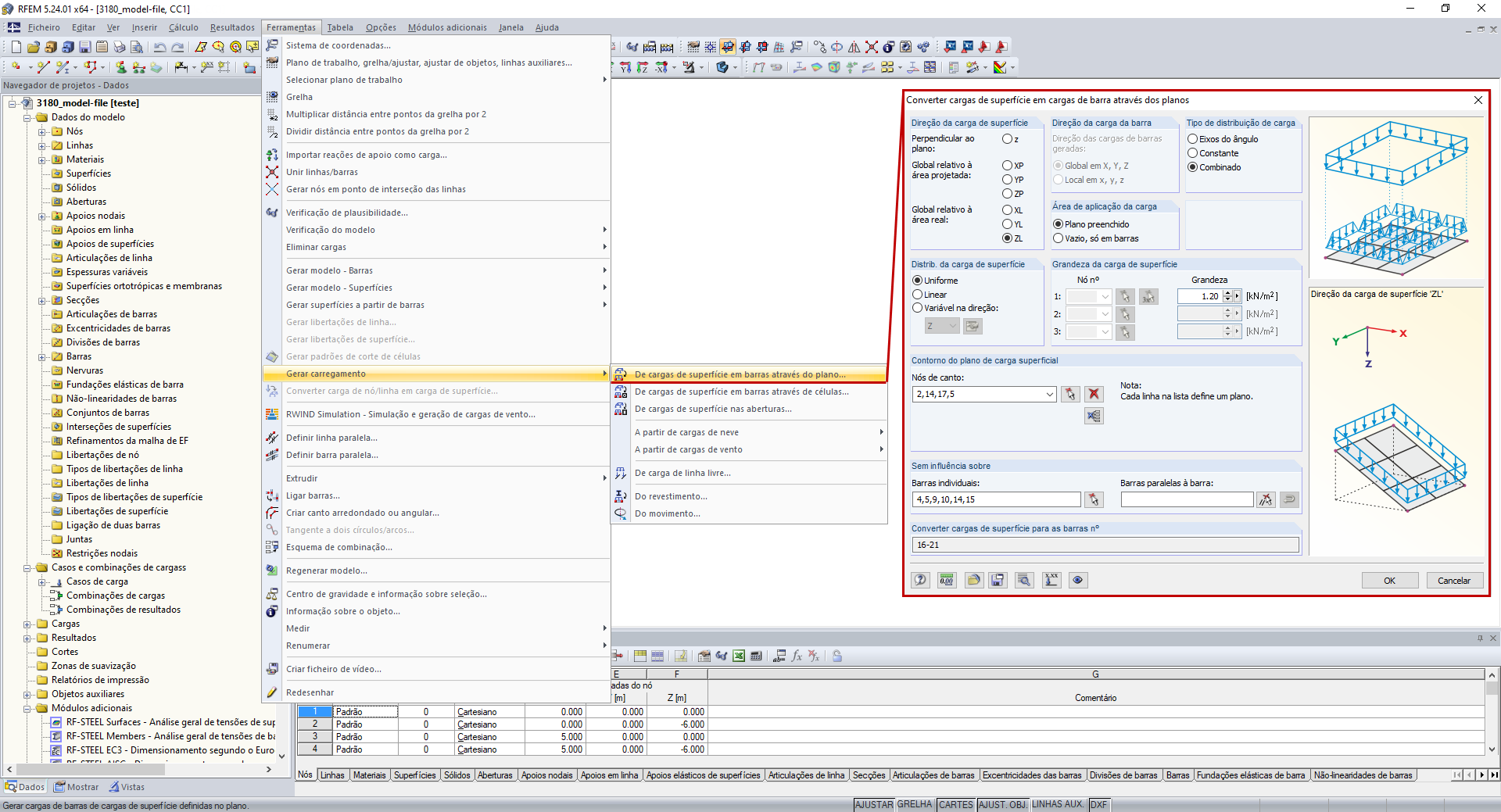Viewport: 1501px width, 812px height.
Task: Confirm dialog with OK button
Action: click(x=1389, y=581)
